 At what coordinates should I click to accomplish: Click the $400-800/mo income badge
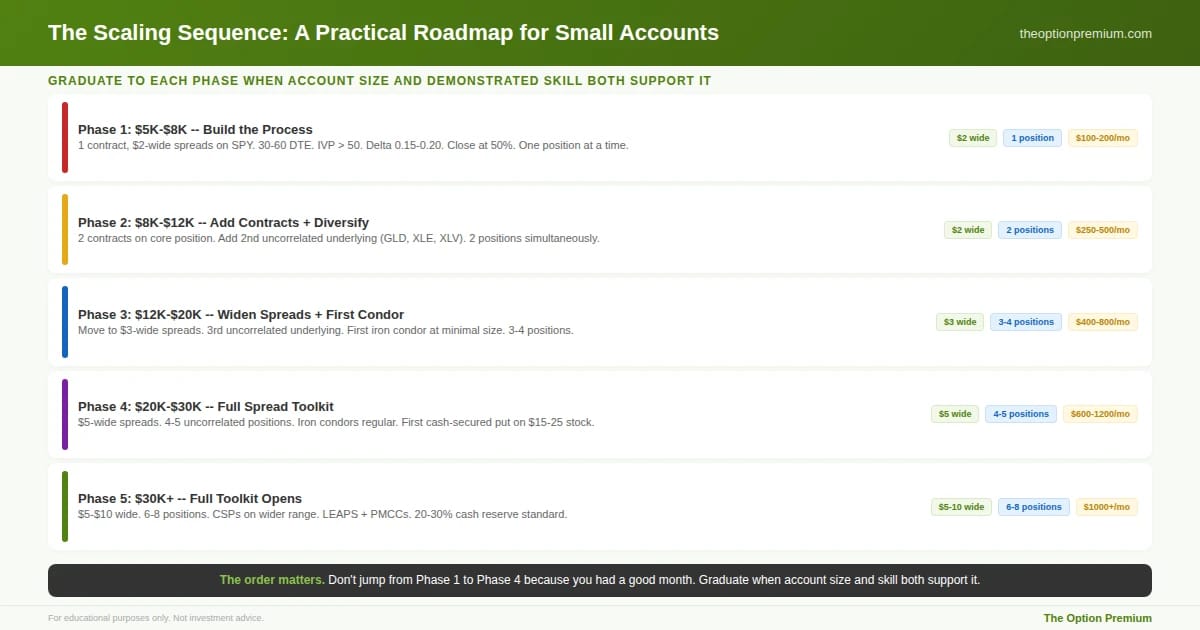1103,322
